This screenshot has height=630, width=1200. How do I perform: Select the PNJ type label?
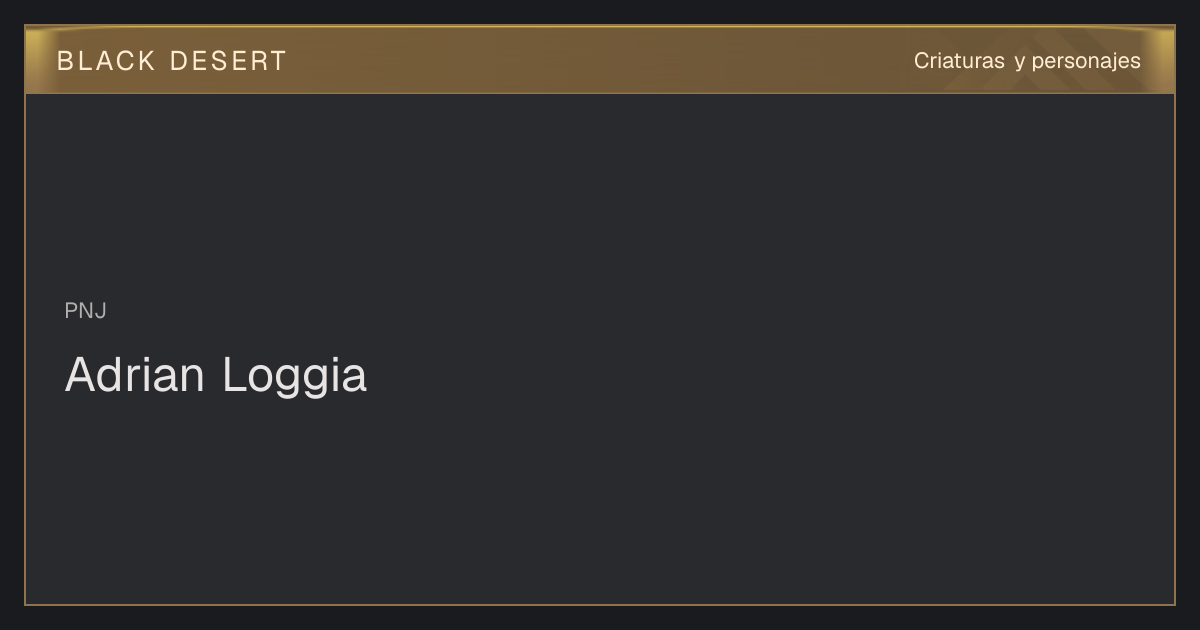click(x=85, y=311)
